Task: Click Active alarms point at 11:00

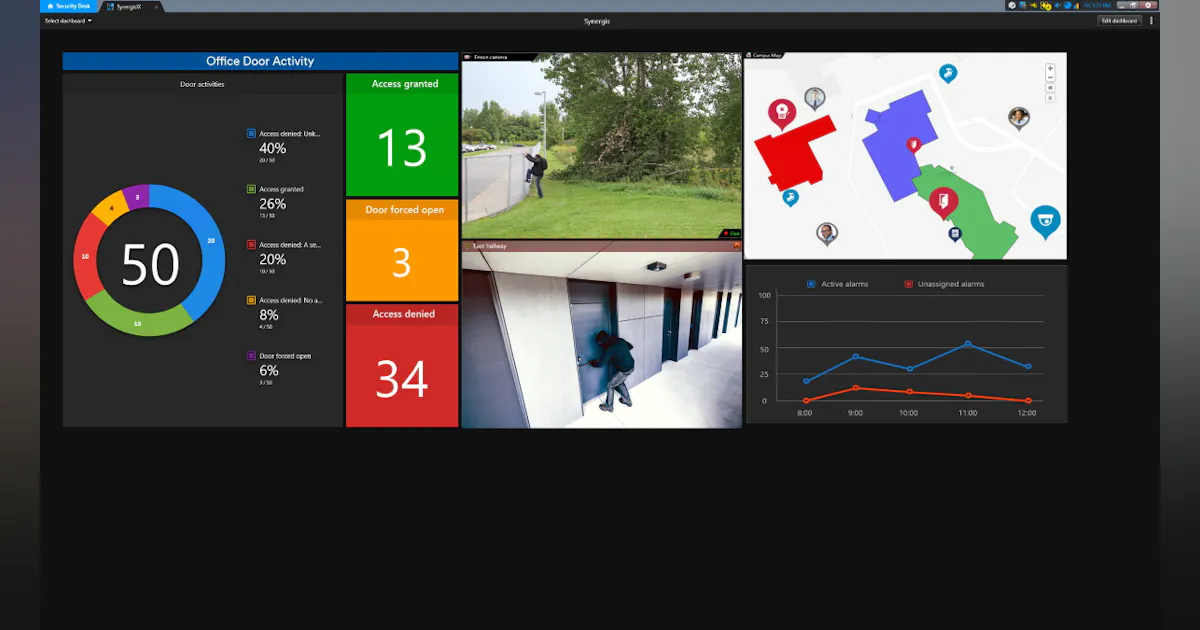Action: click(x=968, y=344)
